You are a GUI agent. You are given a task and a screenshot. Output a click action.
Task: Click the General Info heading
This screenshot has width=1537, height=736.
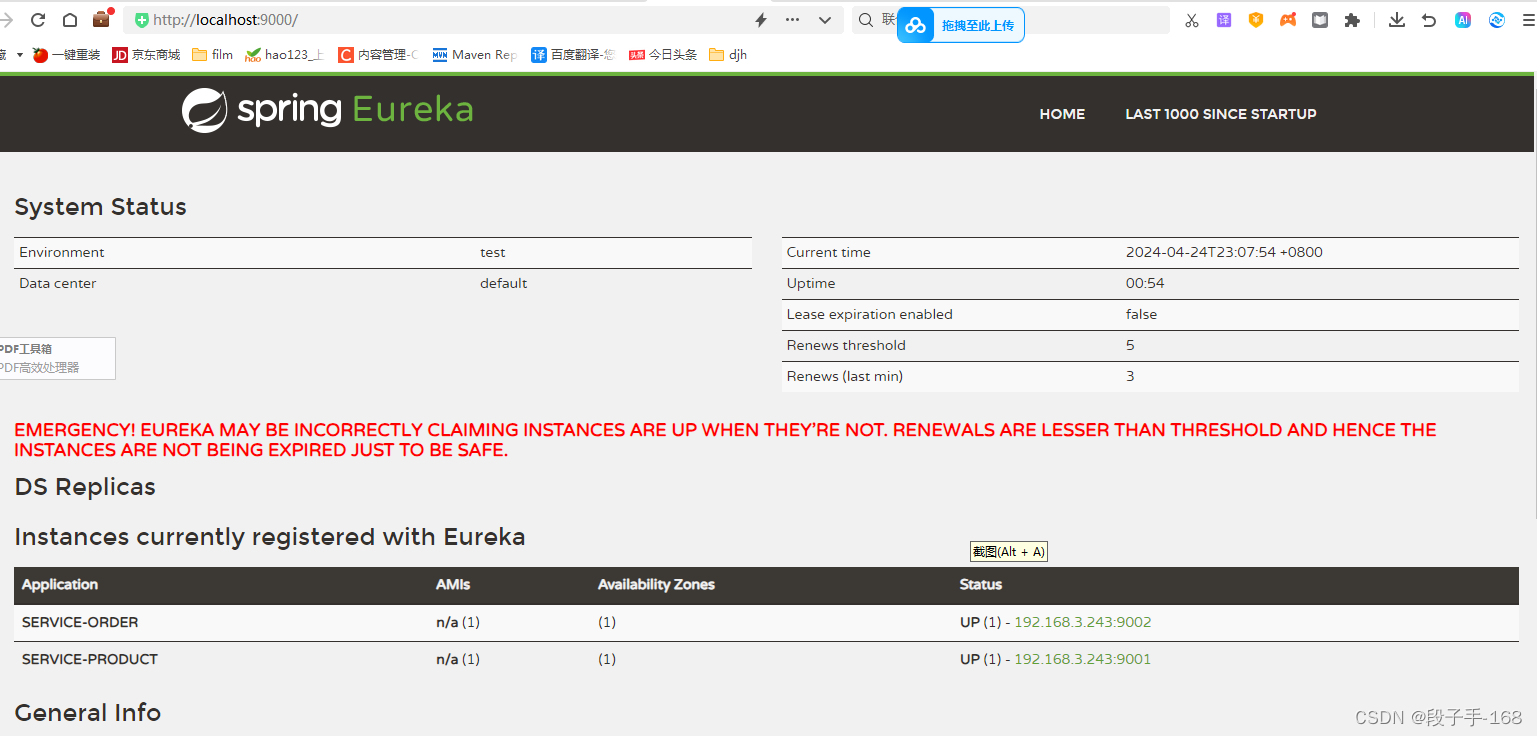[x=87, y=712]
